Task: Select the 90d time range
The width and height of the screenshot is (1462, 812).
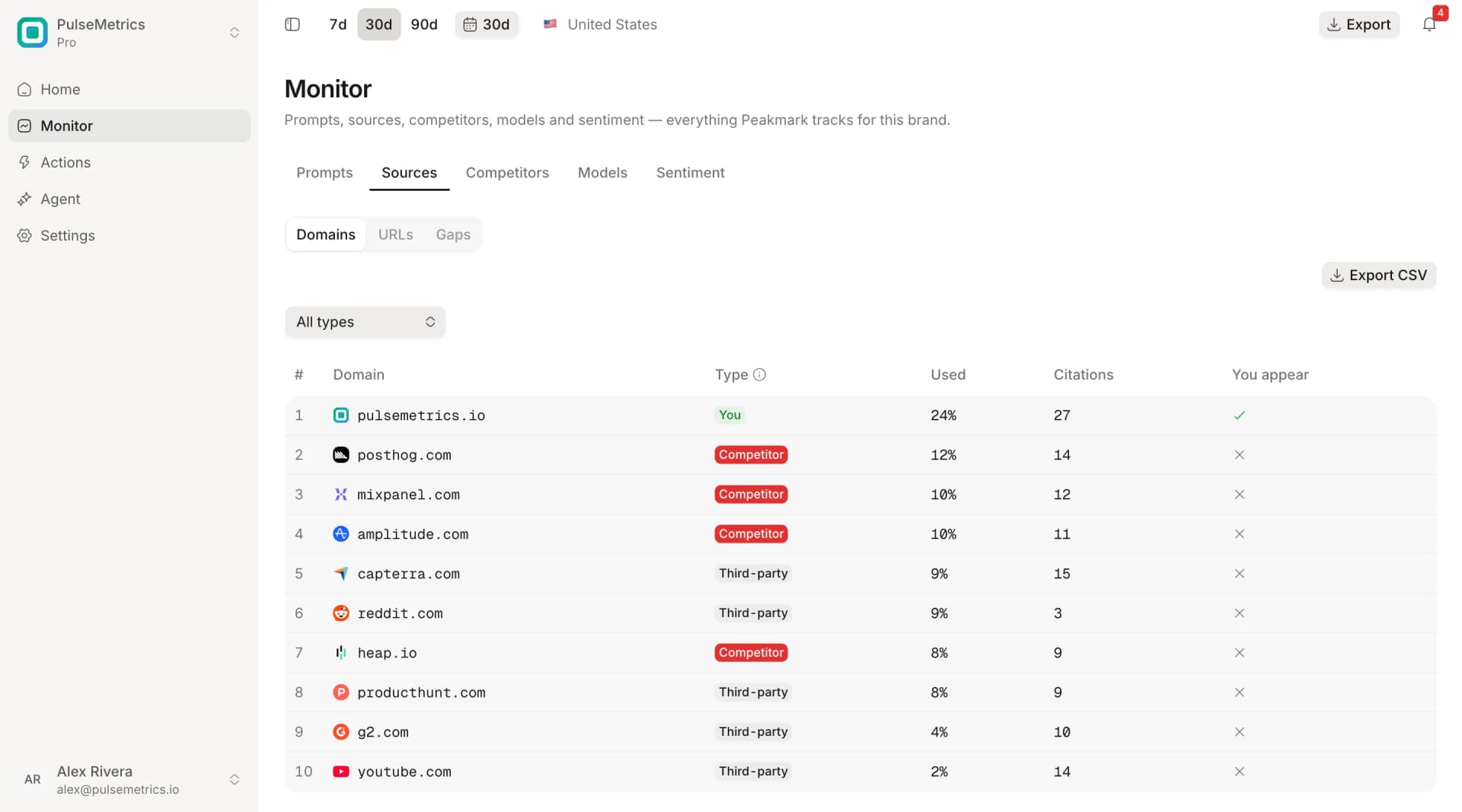Action: click(424, 24)
